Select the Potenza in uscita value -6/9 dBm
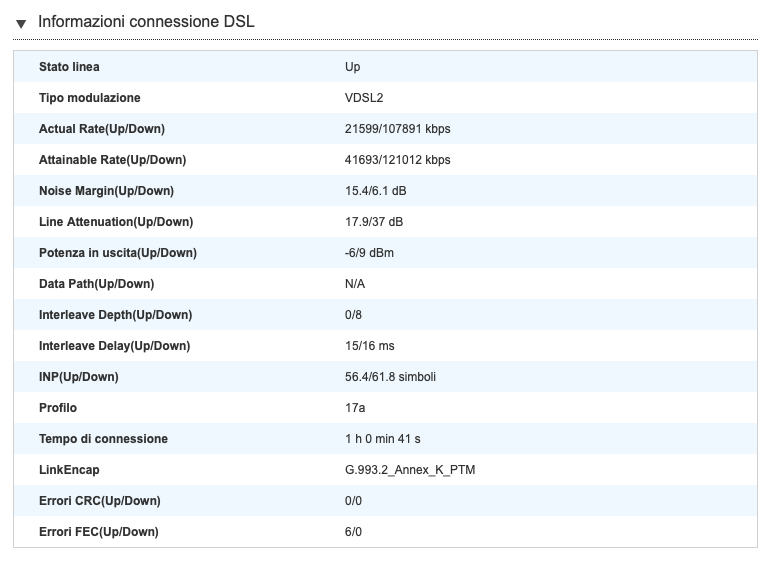 point(369,253)
